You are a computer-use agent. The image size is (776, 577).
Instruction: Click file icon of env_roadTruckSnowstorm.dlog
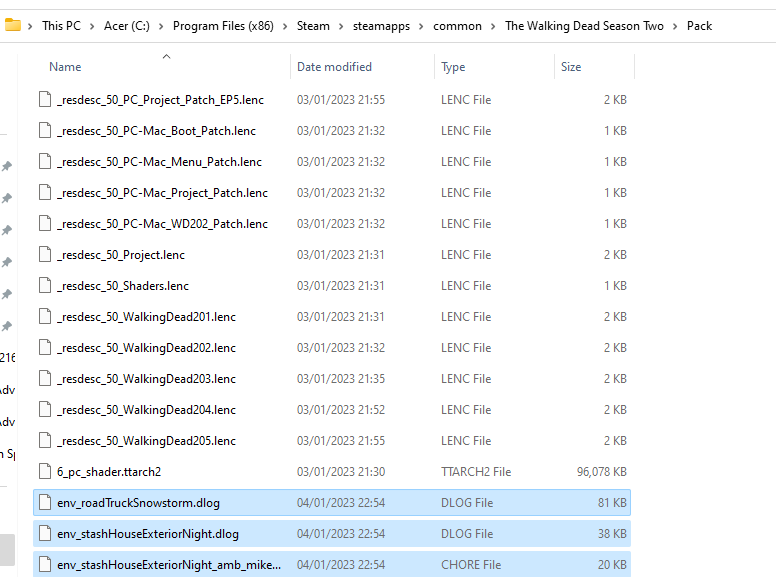tap(45, 503)
